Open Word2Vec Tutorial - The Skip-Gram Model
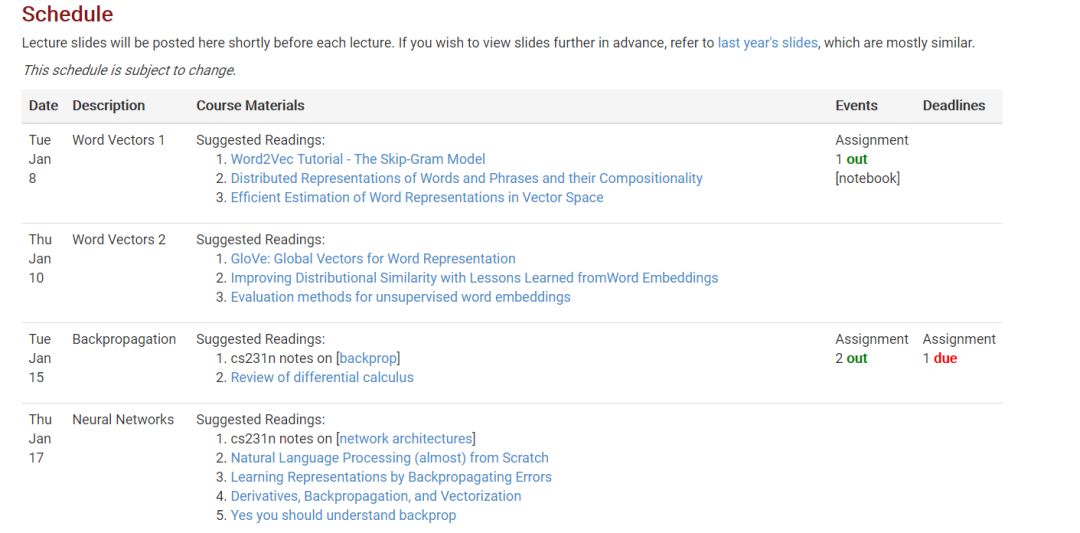The height and width of the screenshot is (533, 1080). (358, 159)
